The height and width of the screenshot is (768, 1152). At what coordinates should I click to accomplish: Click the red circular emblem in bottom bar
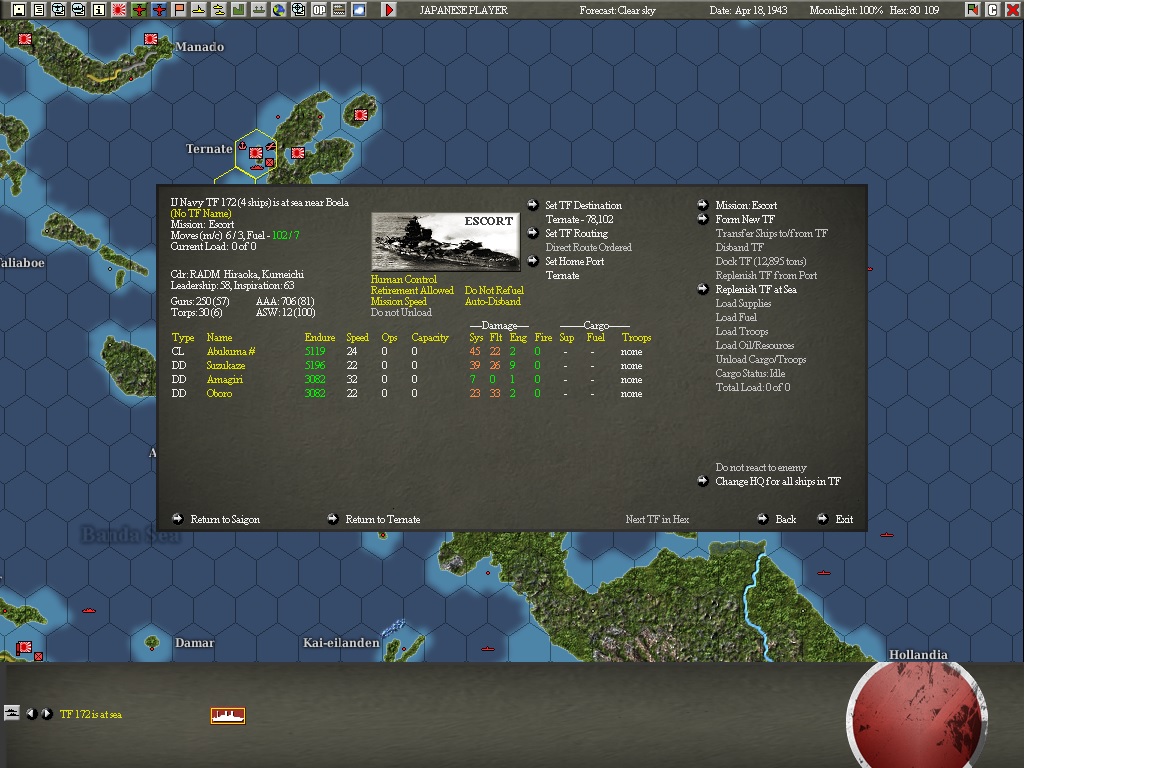(916, 715)
